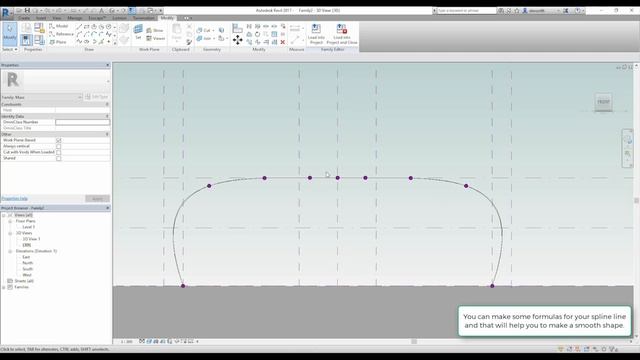Activate the Move tool
The height and width of the screenshot is (360, 640).
point(238,40)
